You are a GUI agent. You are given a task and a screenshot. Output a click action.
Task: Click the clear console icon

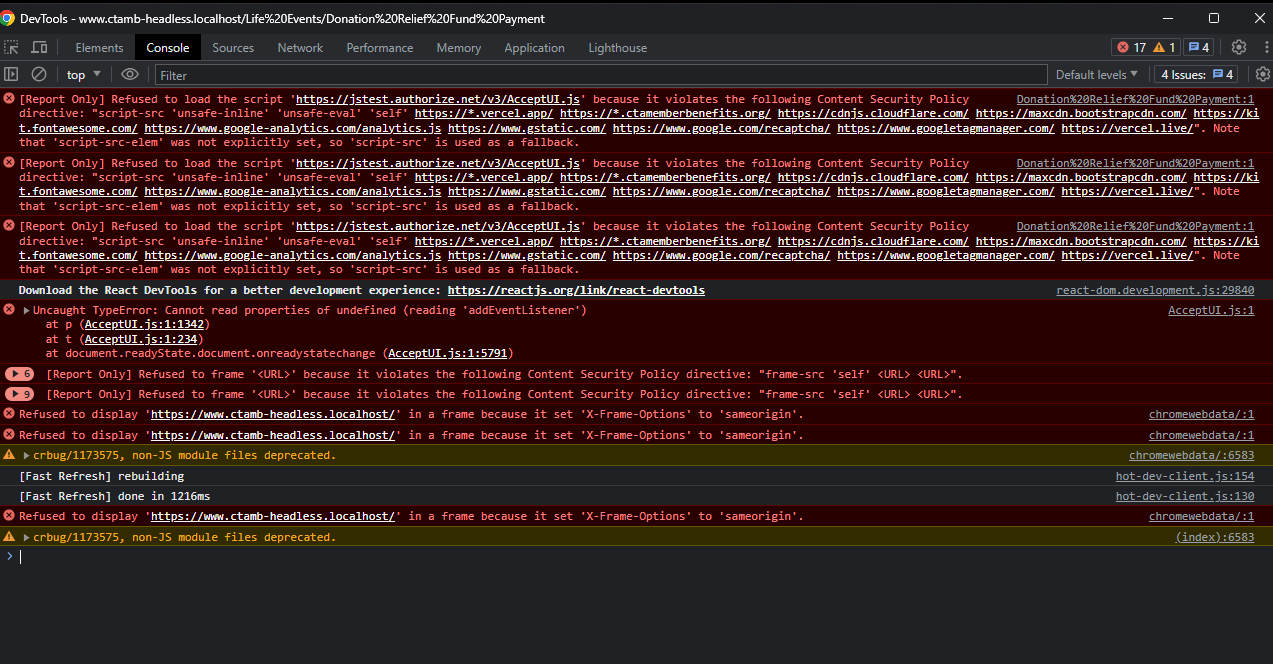[x=39, y=74]
